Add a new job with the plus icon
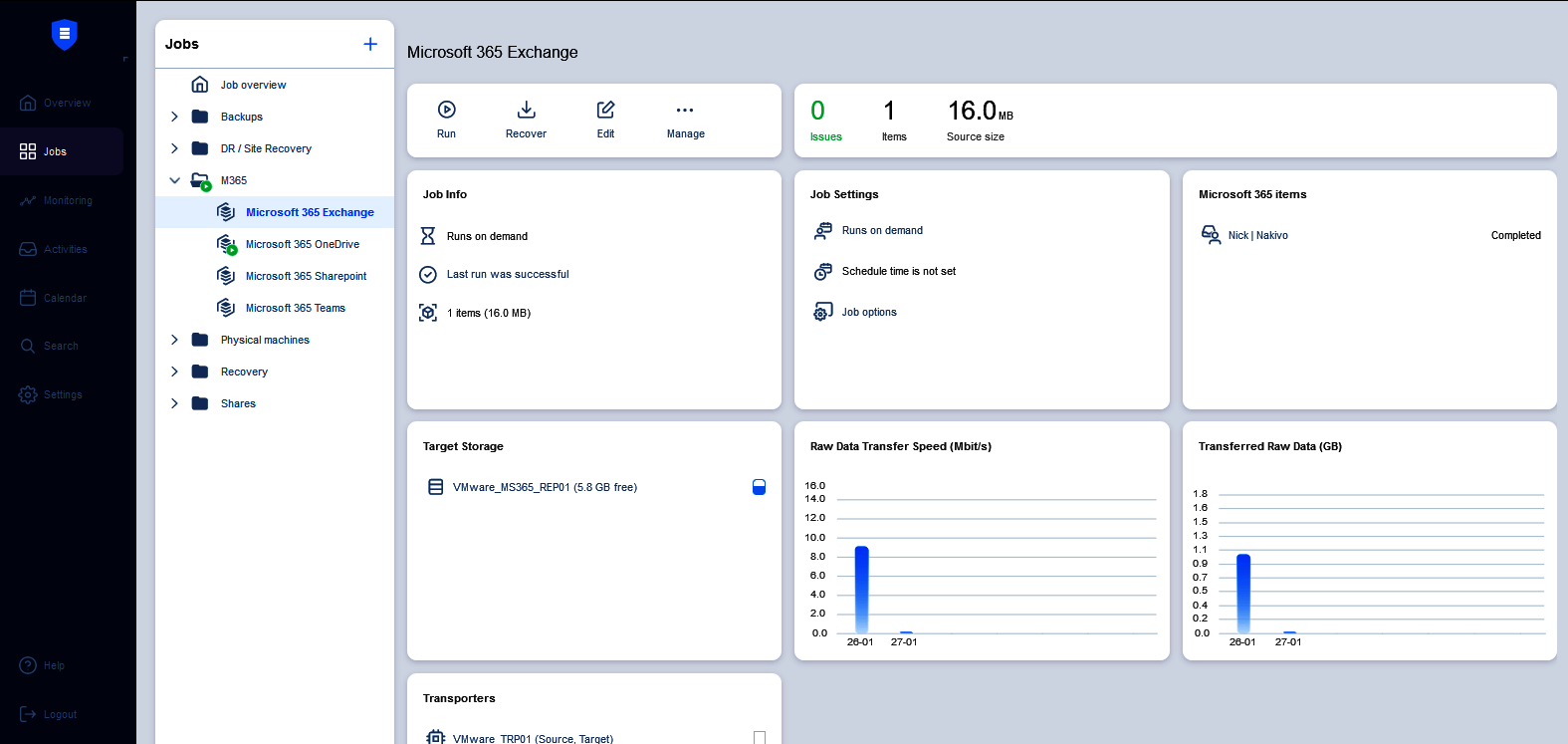The width and height of the screenshot is (1568, 744). tap(370, 44)
